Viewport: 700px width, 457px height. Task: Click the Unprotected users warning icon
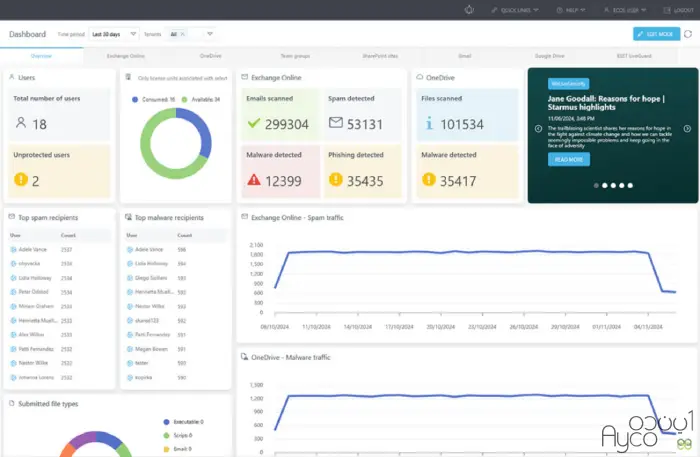21,181
